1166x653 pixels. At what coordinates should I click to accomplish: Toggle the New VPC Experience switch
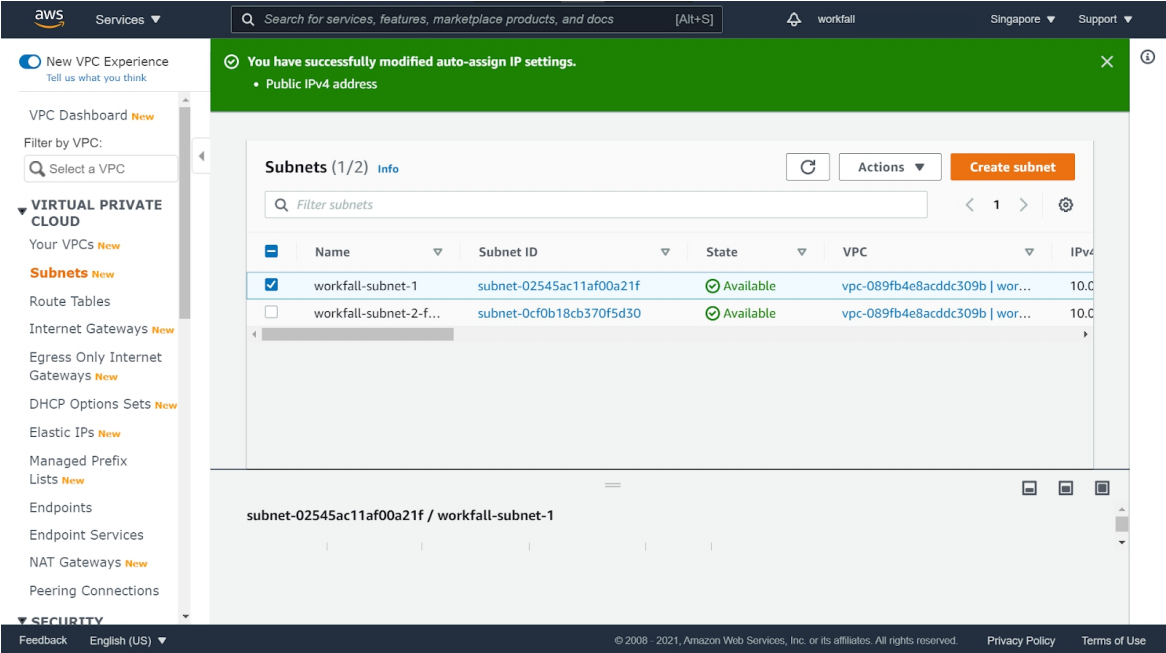coord(30,62)
